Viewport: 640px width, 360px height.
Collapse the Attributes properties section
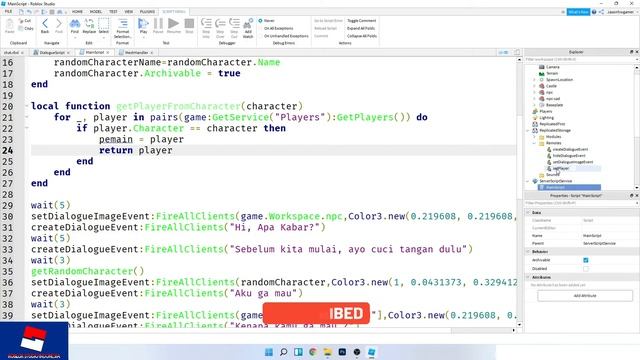(528, 277)
